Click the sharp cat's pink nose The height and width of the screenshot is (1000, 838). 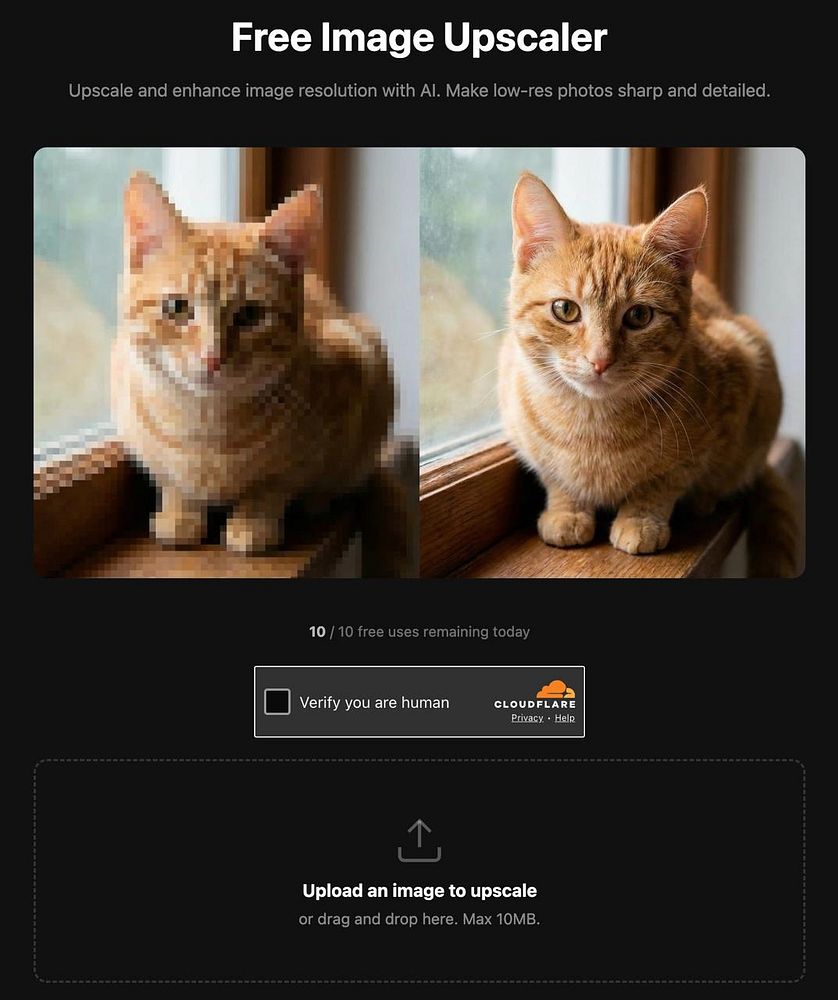click(x=600, y=365)
